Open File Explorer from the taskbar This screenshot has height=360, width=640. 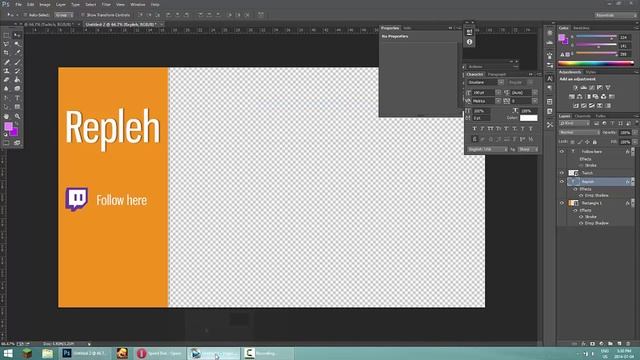point(47,353)
